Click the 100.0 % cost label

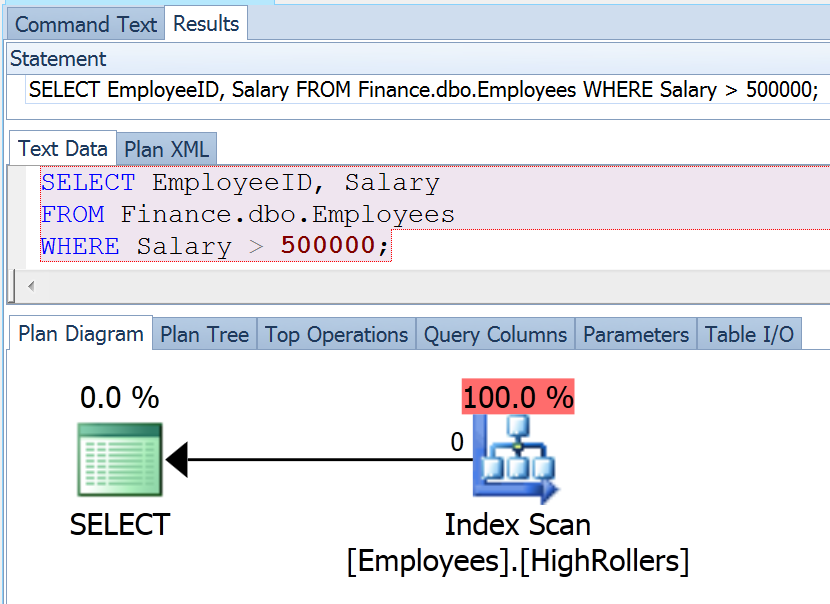click(x=518, y=397)
